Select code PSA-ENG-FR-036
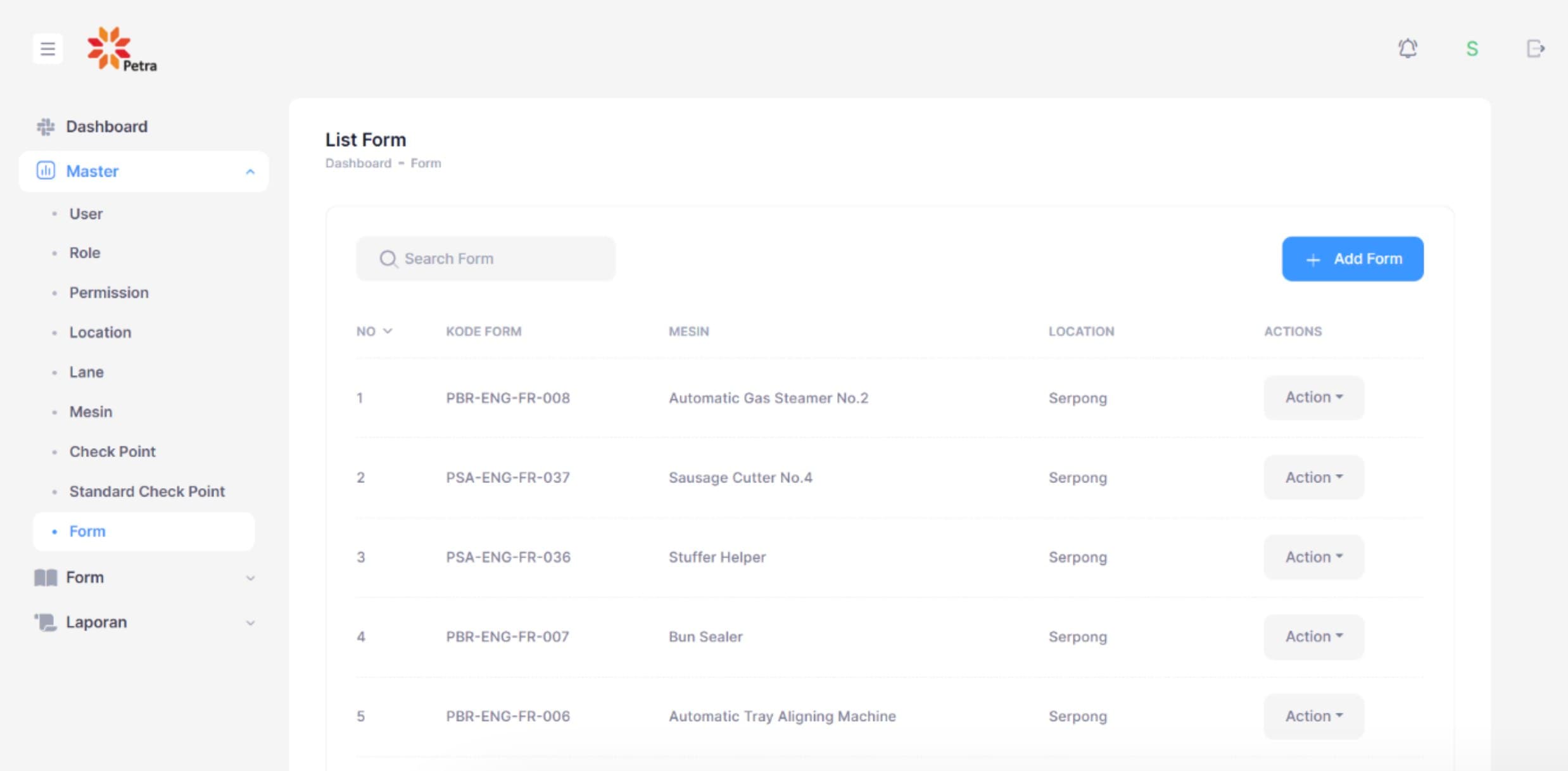 click(508, 557)
